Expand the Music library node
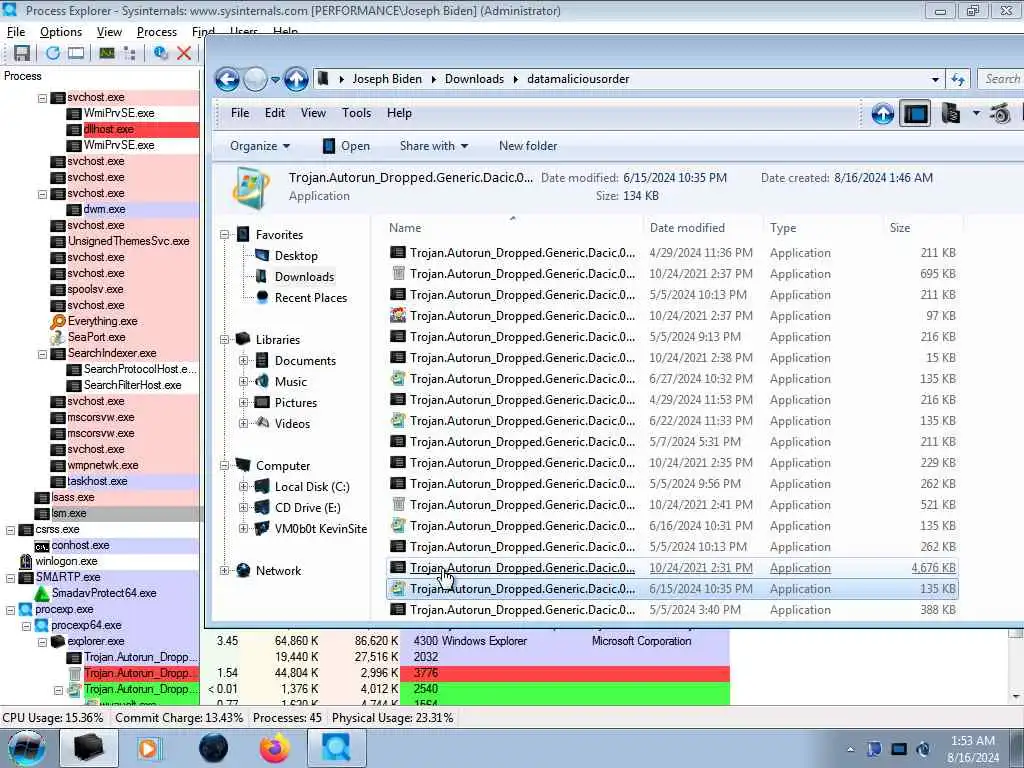Image resolution: width=1024 pixels, height=768 pixels. pyautogui.click(x=244, y=381)
